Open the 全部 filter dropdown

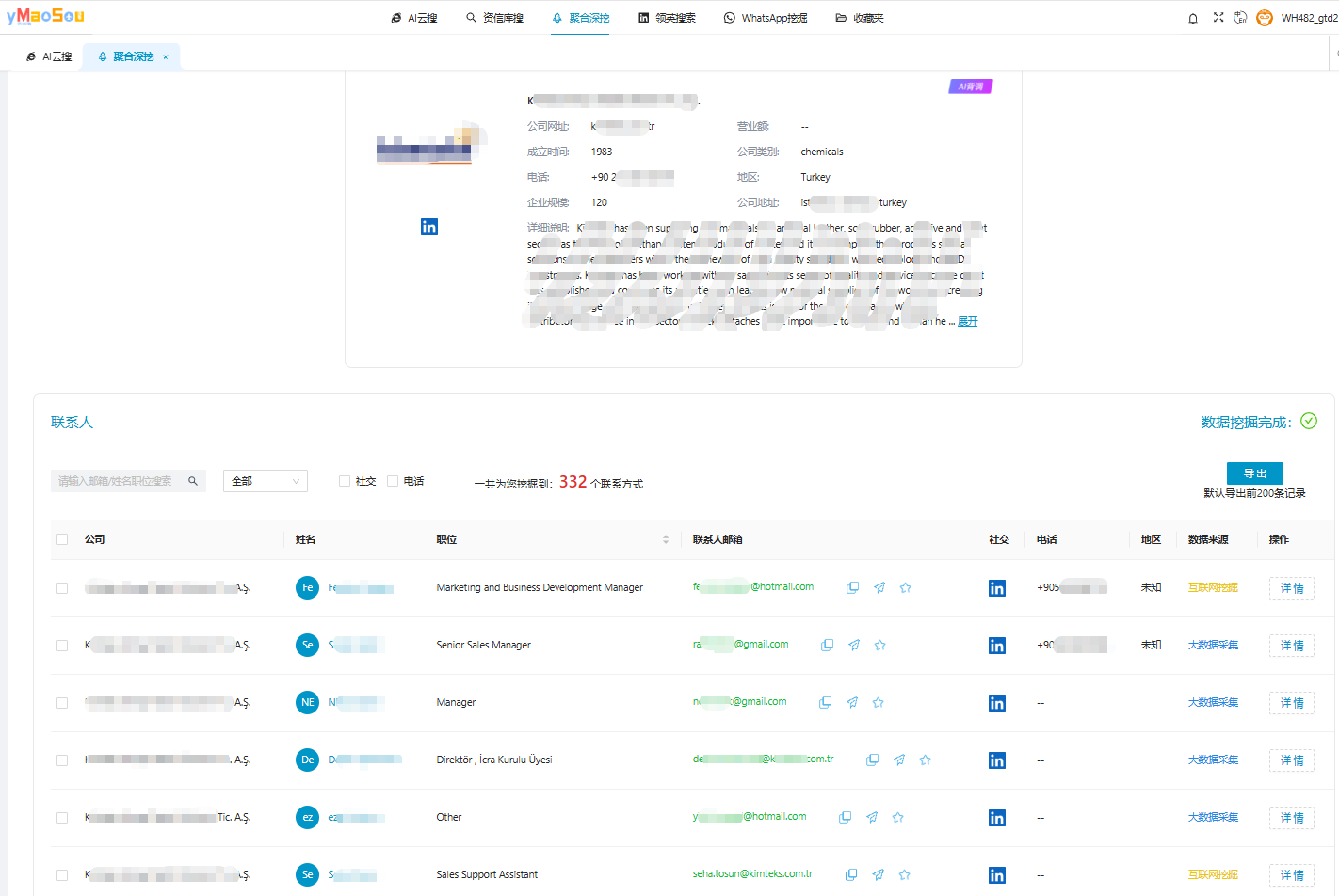[x=266, y=481]
